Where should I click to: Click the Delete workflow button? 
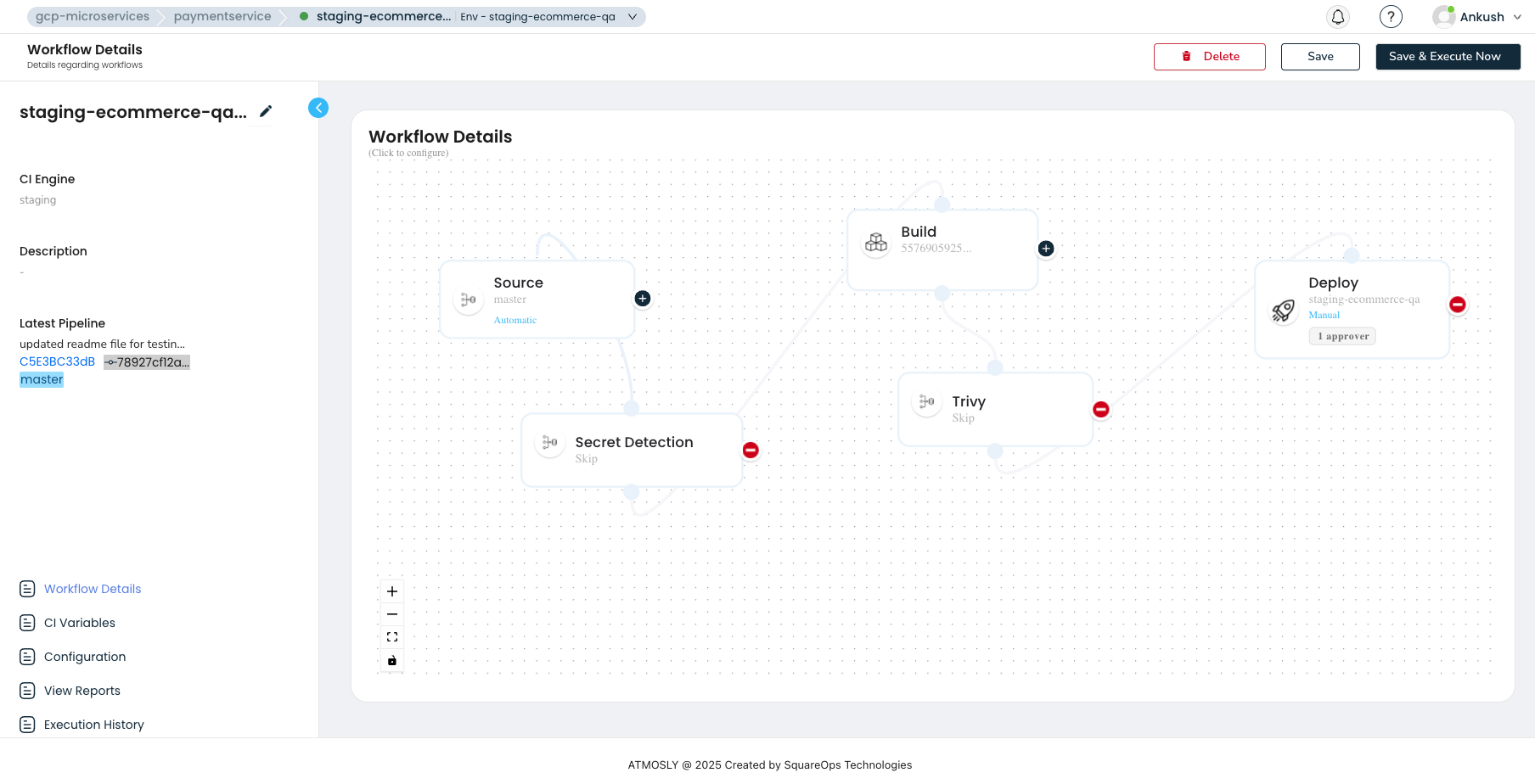1210,57
